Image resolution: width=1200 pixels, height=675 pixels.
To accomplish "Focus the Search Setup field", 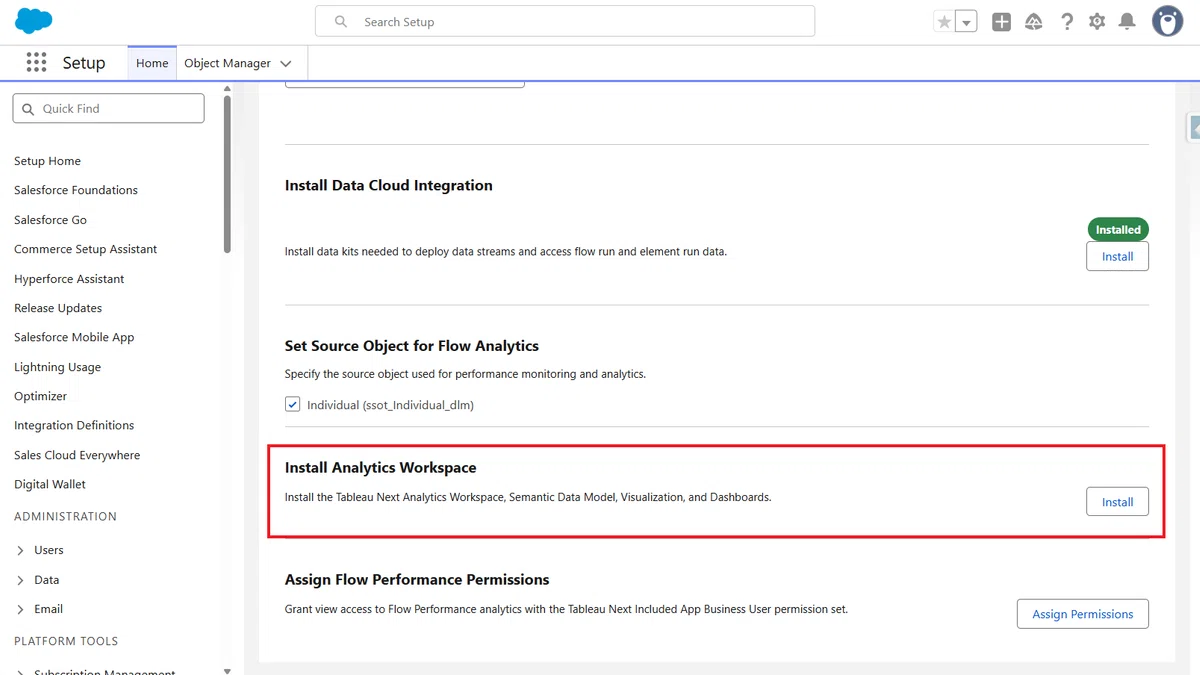I will click(x=565, y=21).
